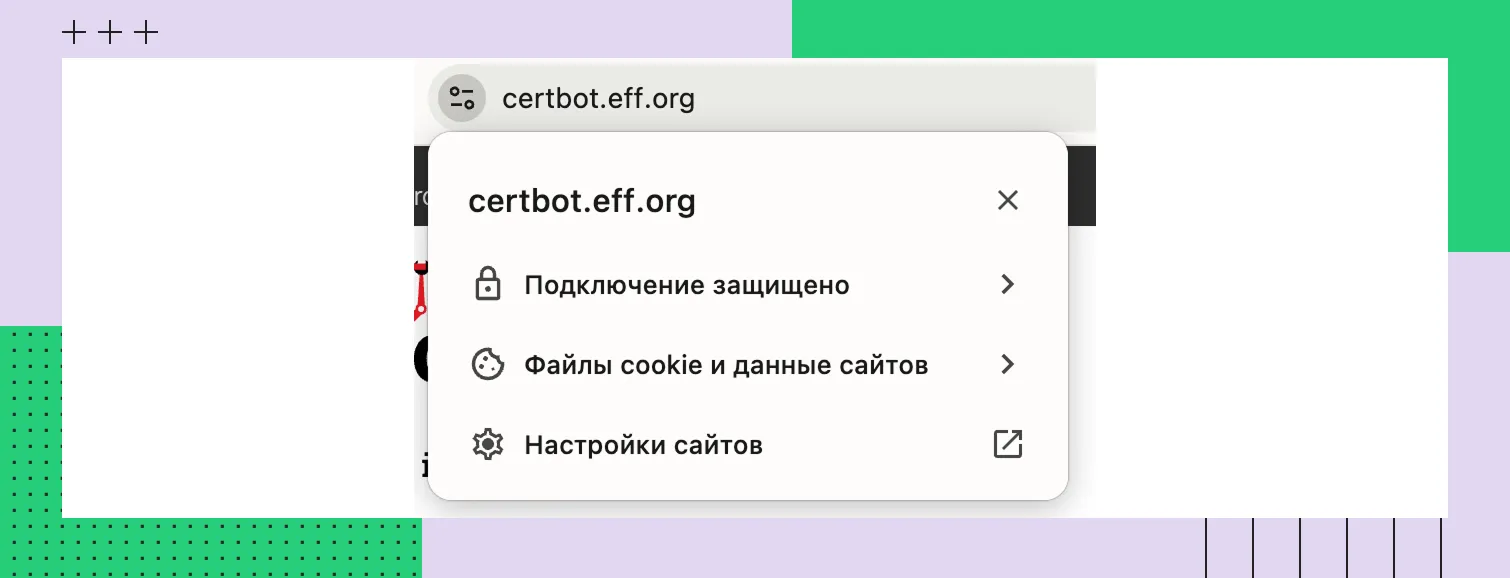The image size is (1510, 578).
Task: Click inside the browser address bar field
Action: 850,97
